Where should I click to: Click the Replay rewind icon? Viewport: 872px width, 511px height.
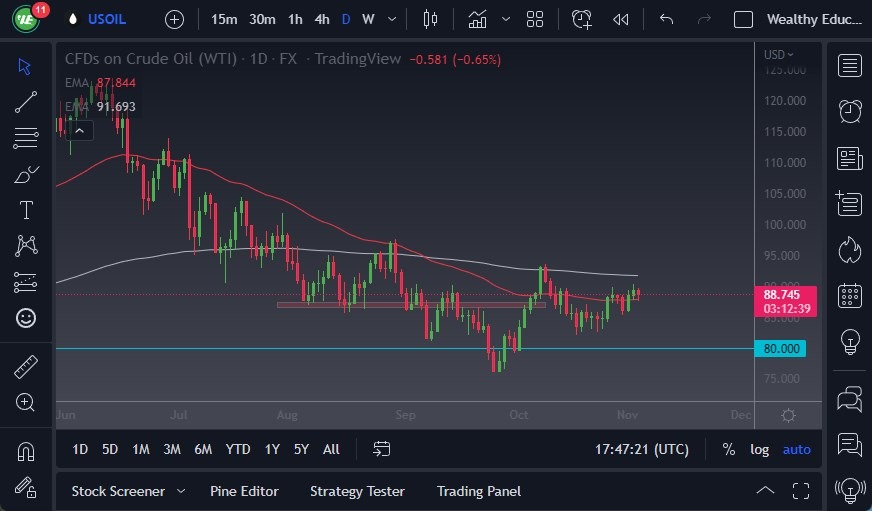tap(621, 19)
